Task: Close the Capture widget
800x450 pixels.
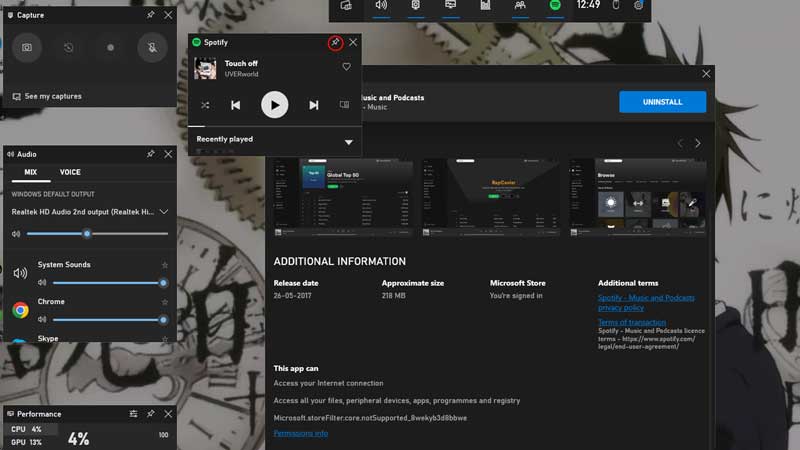Action: pyautogui.click(x=168, y=15)
